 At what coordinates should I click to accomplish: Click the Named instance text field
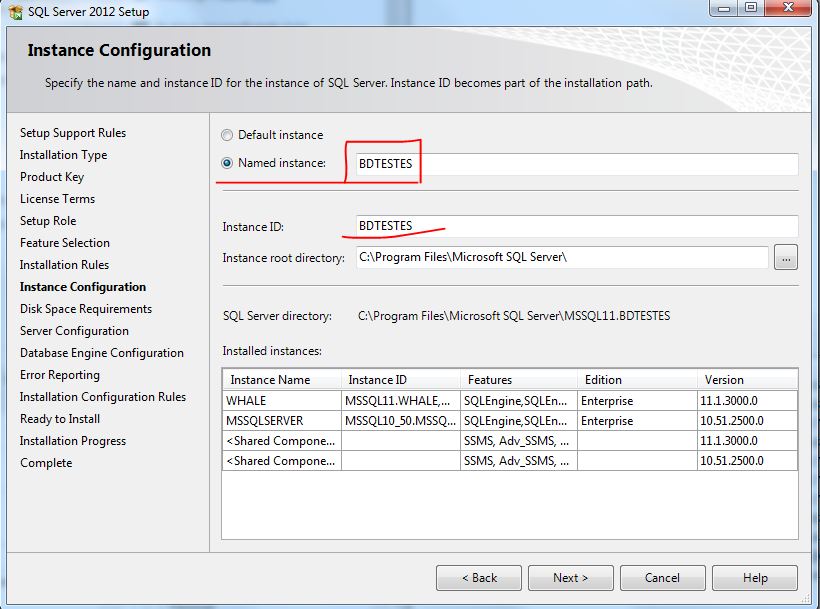tap(577, 164)
